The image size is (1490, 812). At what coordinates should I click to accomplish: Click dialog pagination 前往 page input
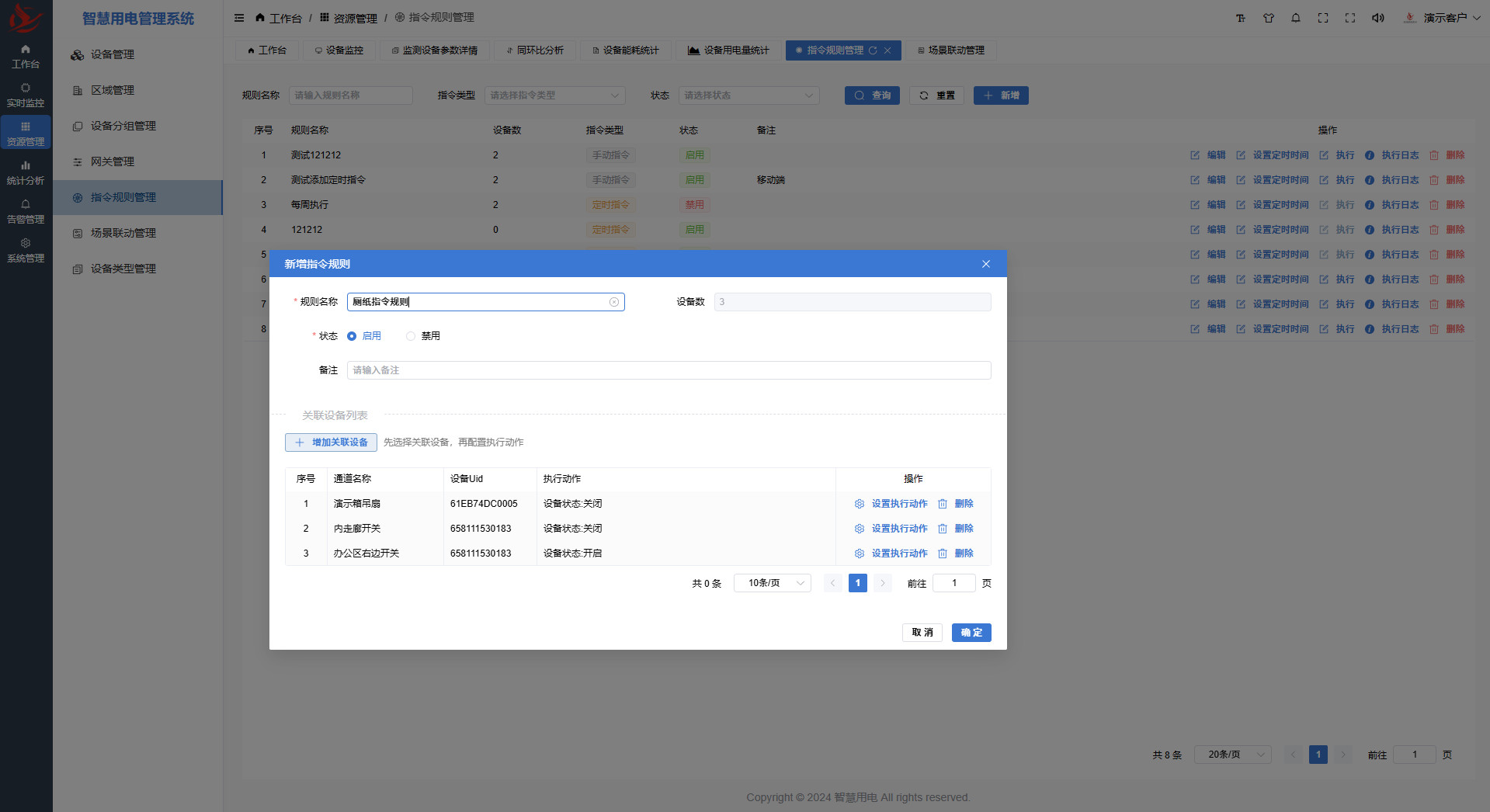(953, 583)
